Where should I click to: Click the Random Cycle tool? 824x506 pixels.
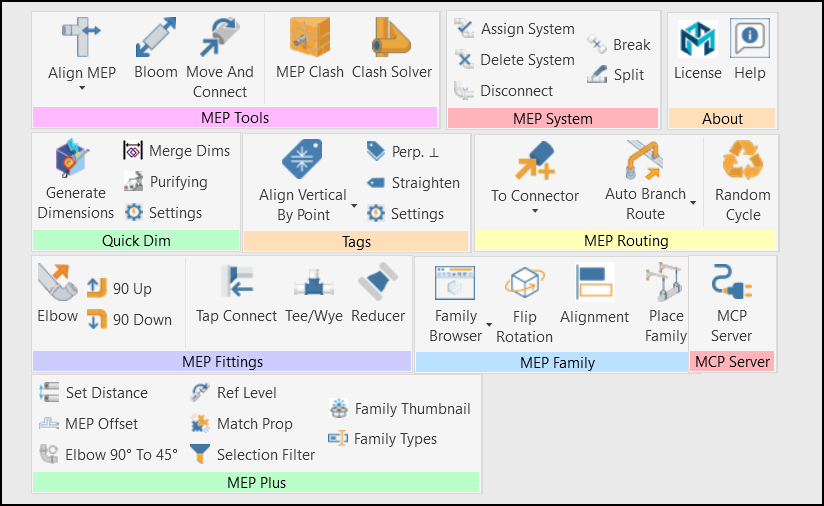[743, 181]
